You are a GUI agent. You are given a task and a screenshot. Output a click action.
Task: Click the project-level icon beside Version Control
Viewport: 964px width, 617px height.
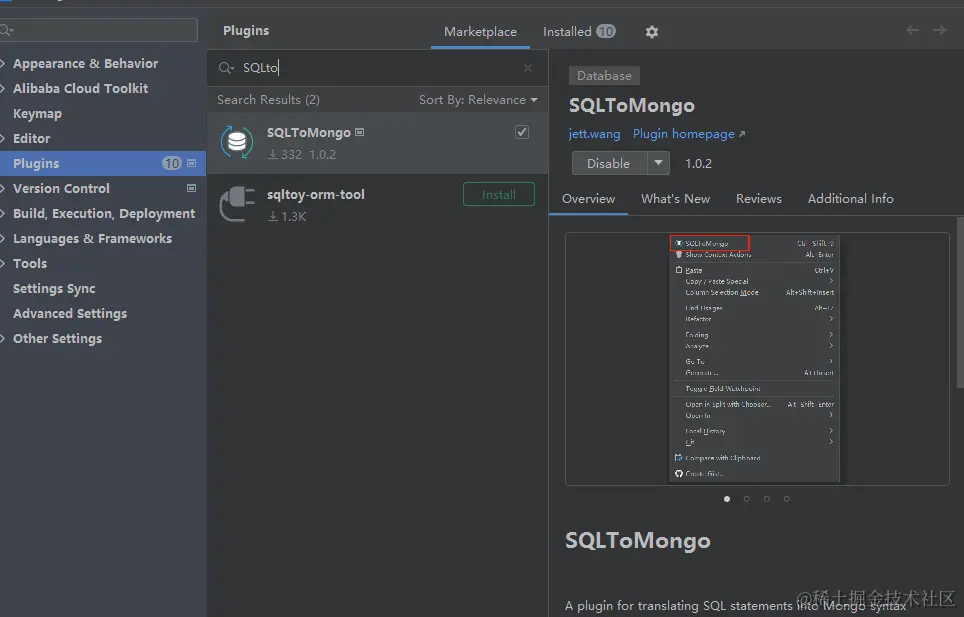click(x=191, y=188)
